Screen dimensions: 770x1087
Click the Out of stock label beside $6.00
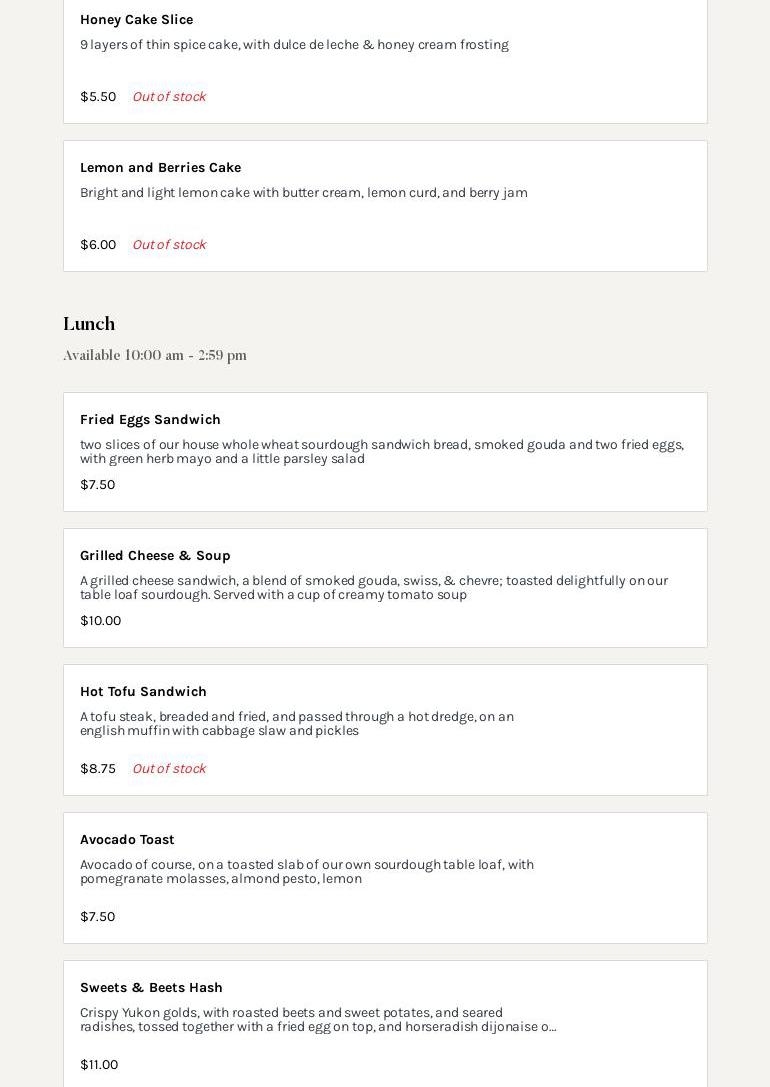(169, 244)
